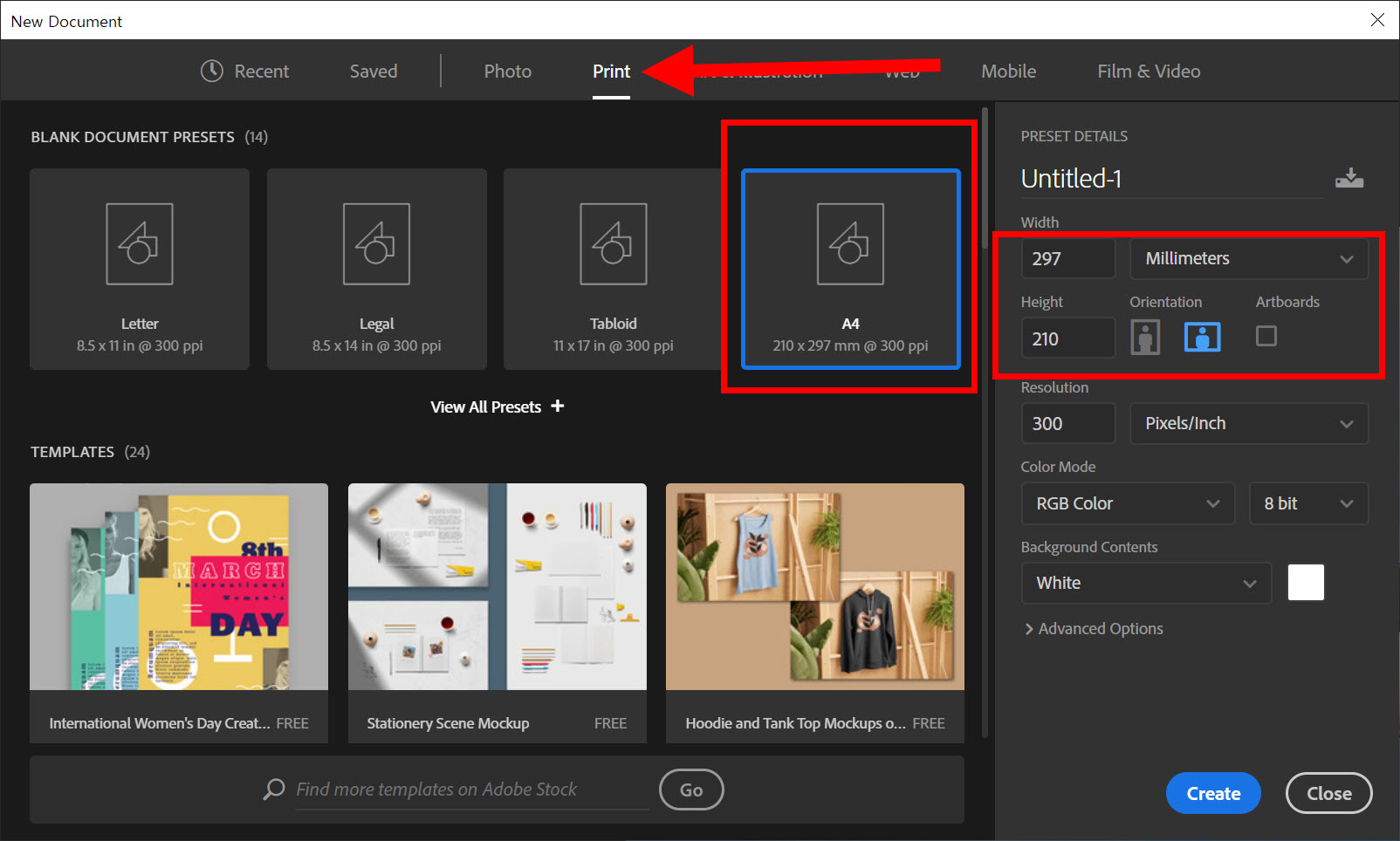This screenshot has width=1400, height=841.
Task: Click the BLANK DOCUMENT PRESETS heading
Action: (x=133, y=137)
